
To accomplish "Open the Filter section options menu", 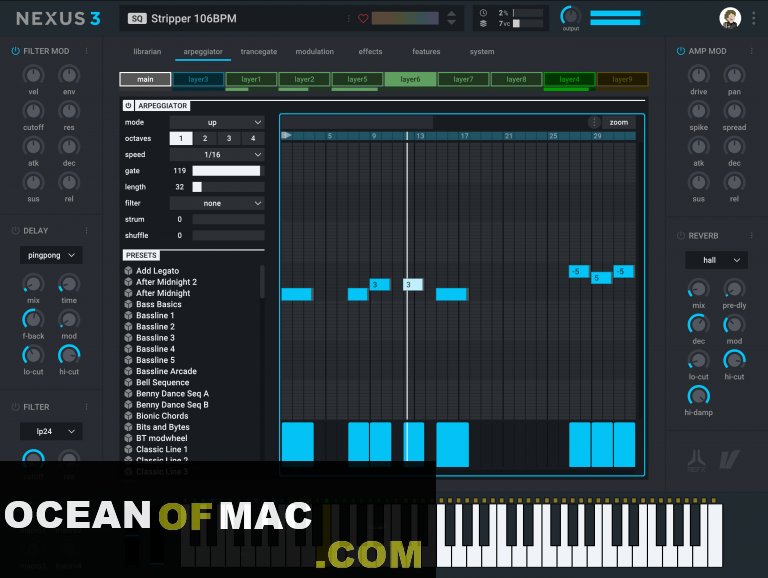I will click(x=87, y=407).
